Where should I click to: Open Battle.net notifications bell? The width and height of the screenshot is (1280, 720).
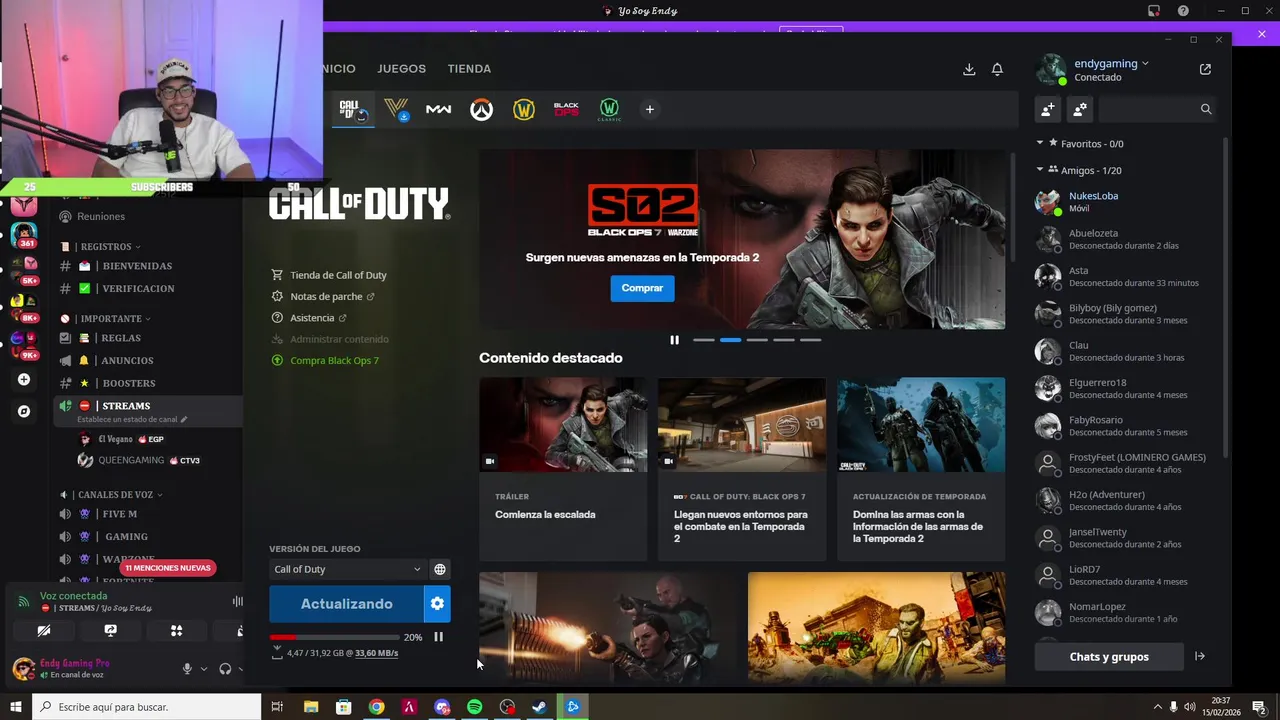[x=997, y=69]
